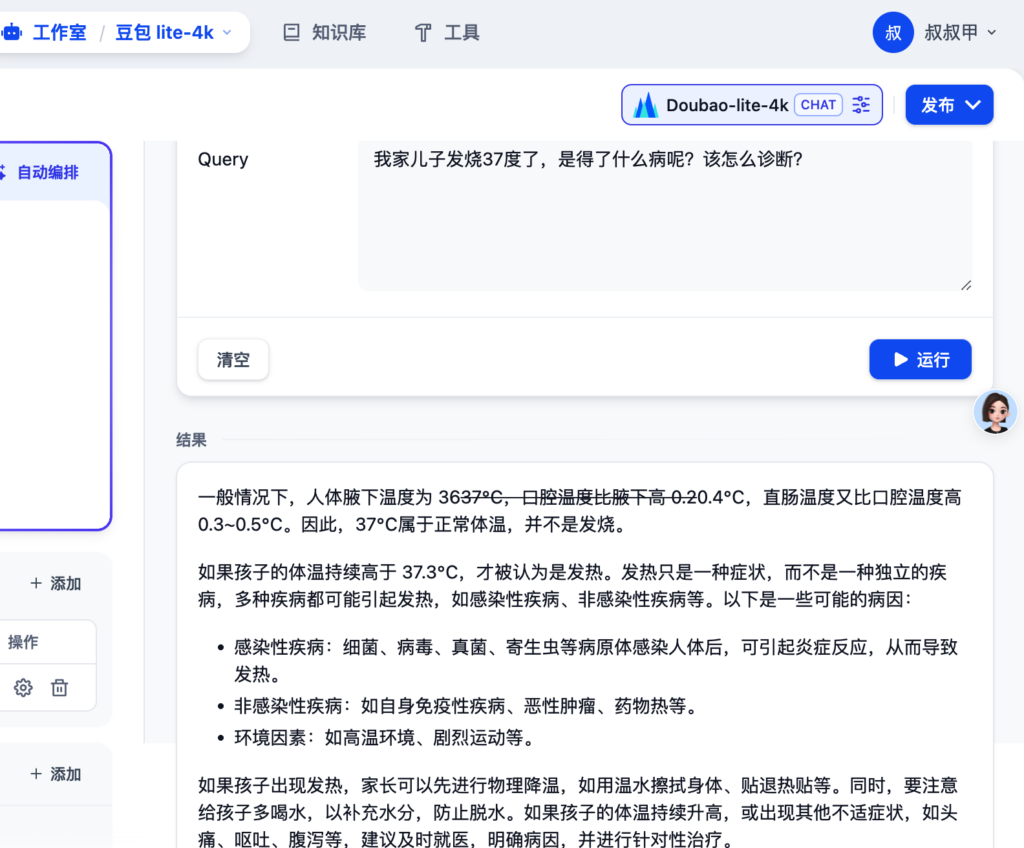Screen dimensions: 1024x848
Task: Click the lower 添加 add button
Action: [56, 774]
